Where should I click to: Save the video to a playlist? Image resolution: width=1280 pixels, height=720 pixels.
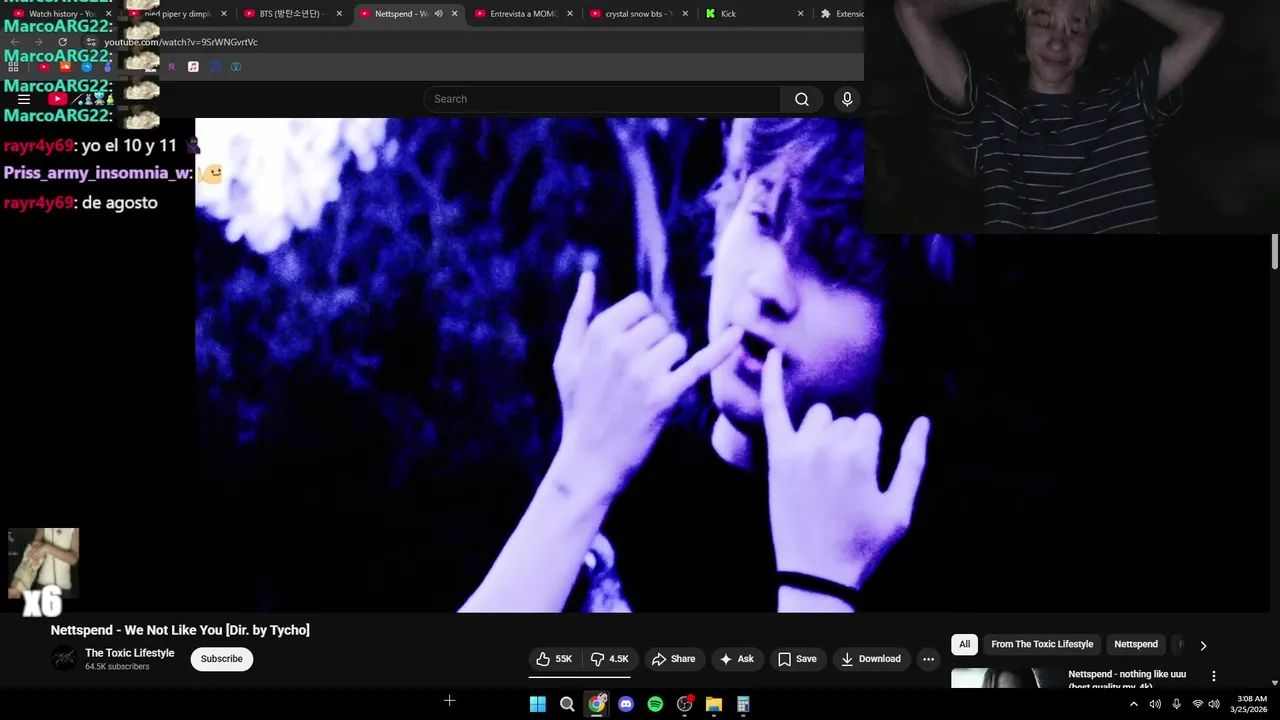click(797, 659)
